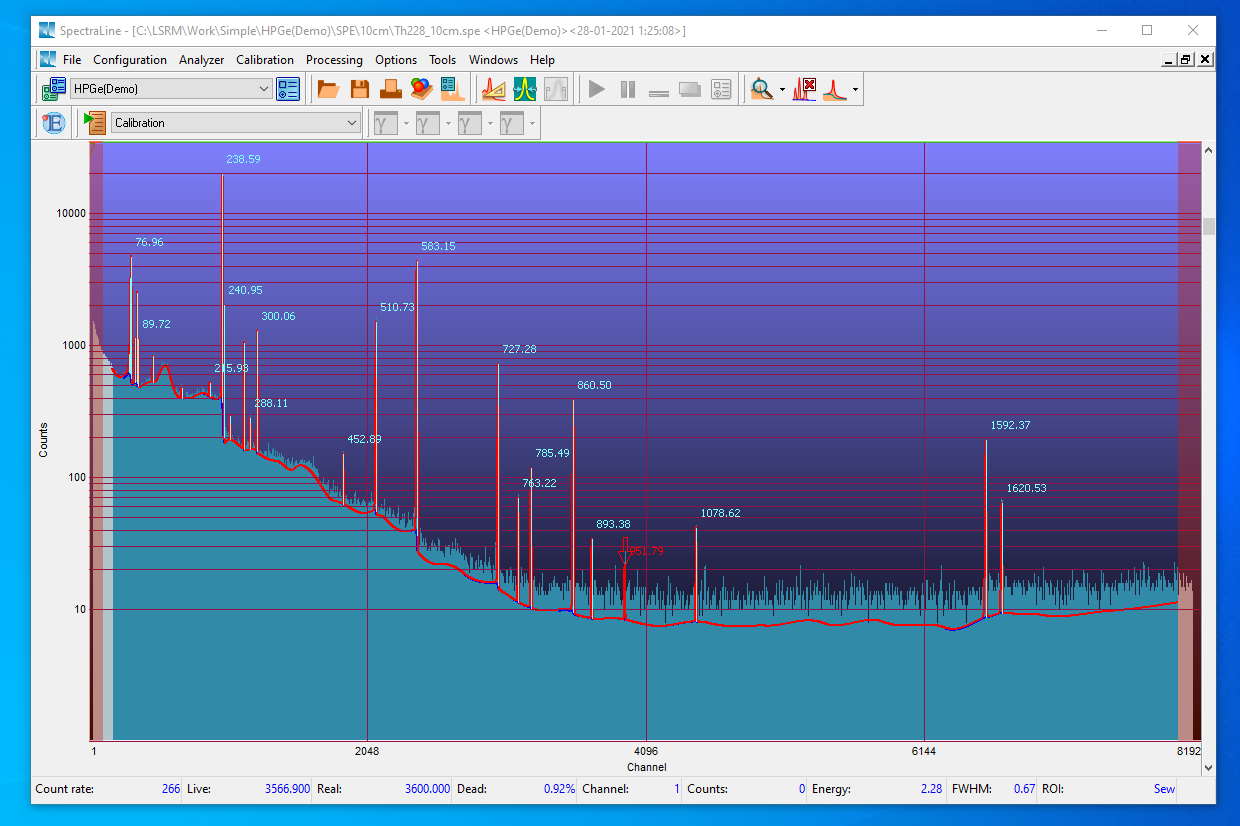Click the save spectrum floppy disk icon
1240x826 pixels.
pos(359,89)
